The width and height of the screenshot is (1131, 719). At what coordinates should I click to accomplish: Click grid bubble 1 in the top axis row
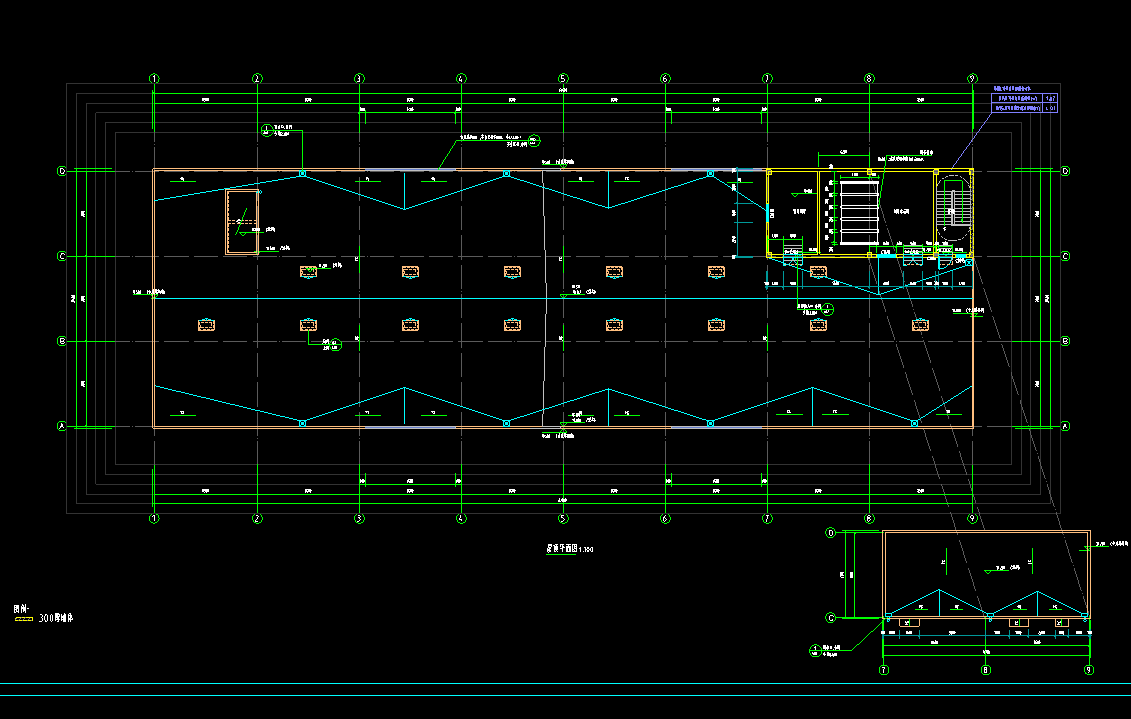[154, 78]
